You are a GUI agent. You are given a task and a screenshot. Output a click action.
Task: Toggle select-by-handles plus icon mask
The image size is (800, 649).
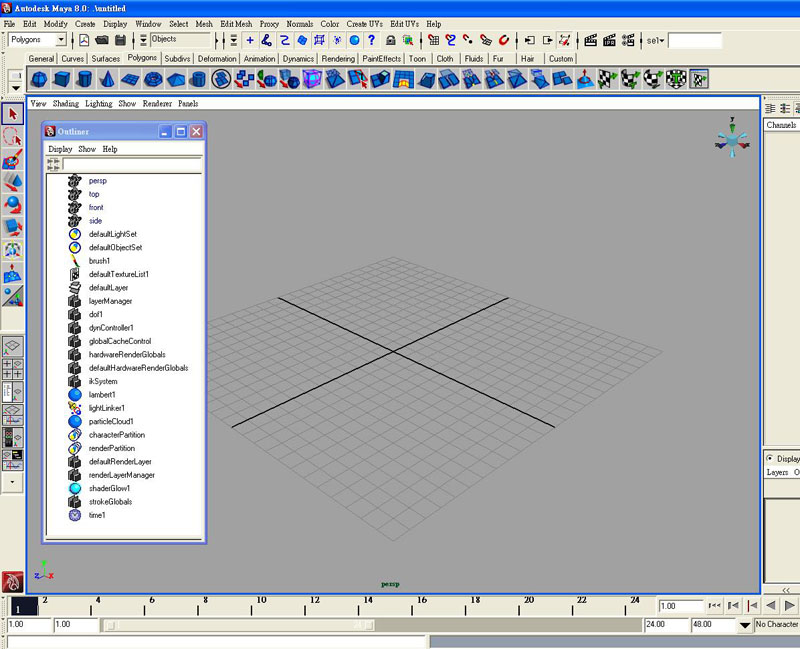click(250, 40)
